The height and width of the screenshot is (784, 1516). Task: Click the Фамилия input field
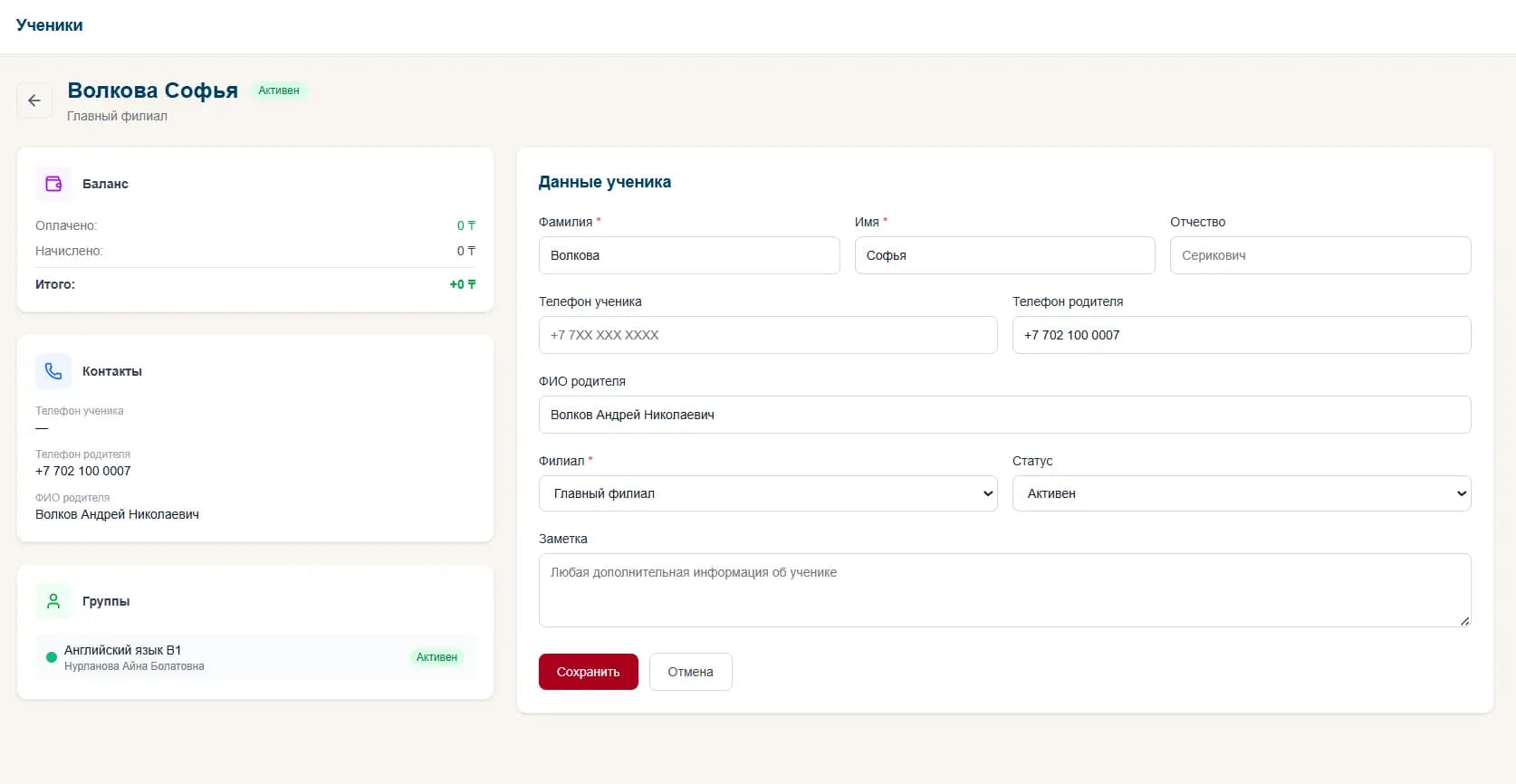pyautogui.click(x=688, y=255)
